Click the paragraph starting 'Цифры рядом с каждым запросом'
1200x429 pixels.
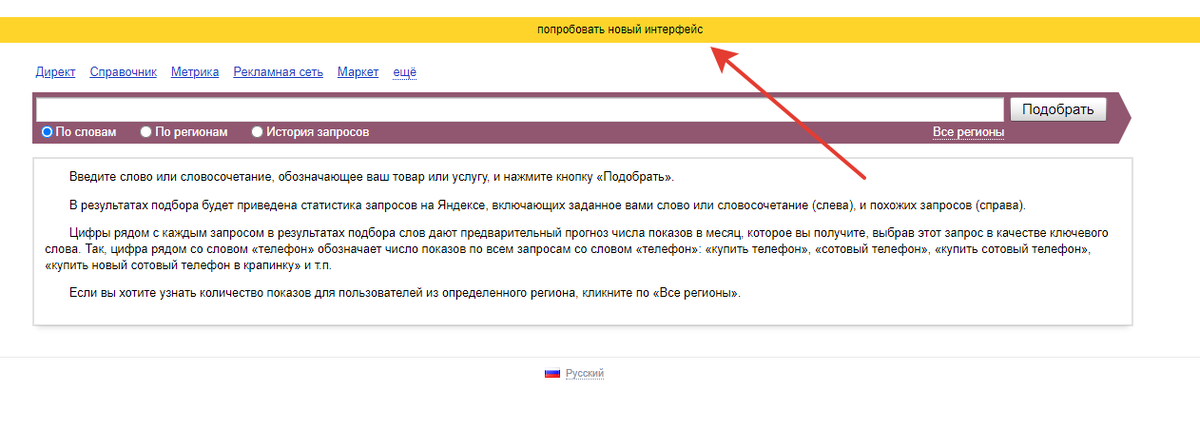(577, 249)
